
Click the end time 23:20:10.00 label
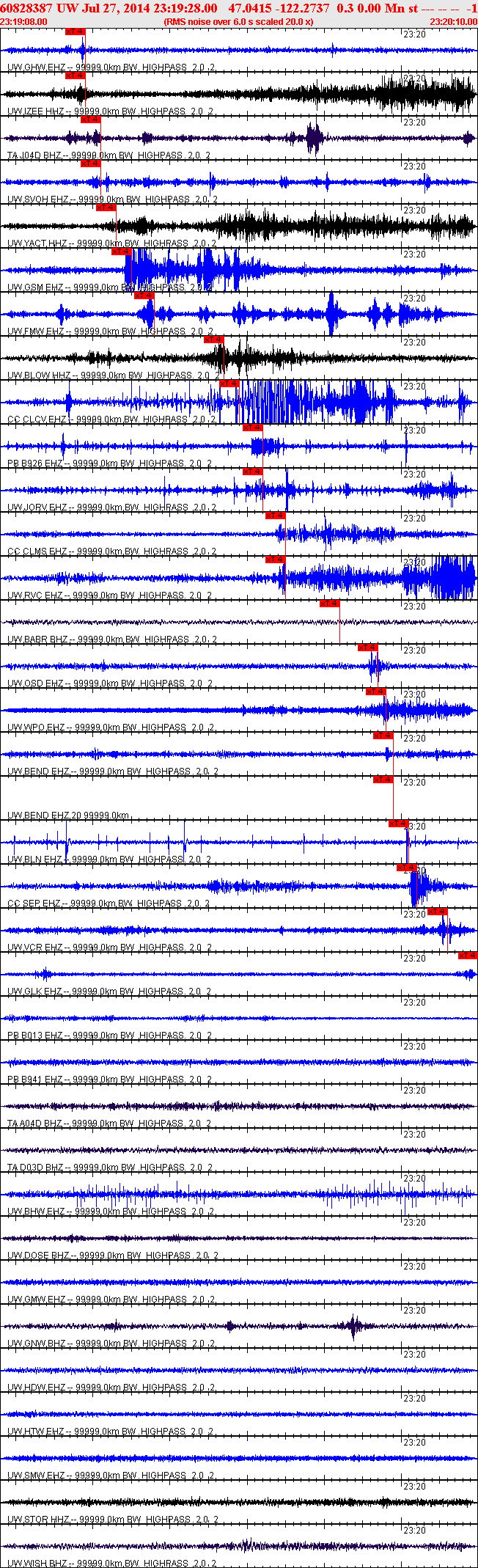453,22
